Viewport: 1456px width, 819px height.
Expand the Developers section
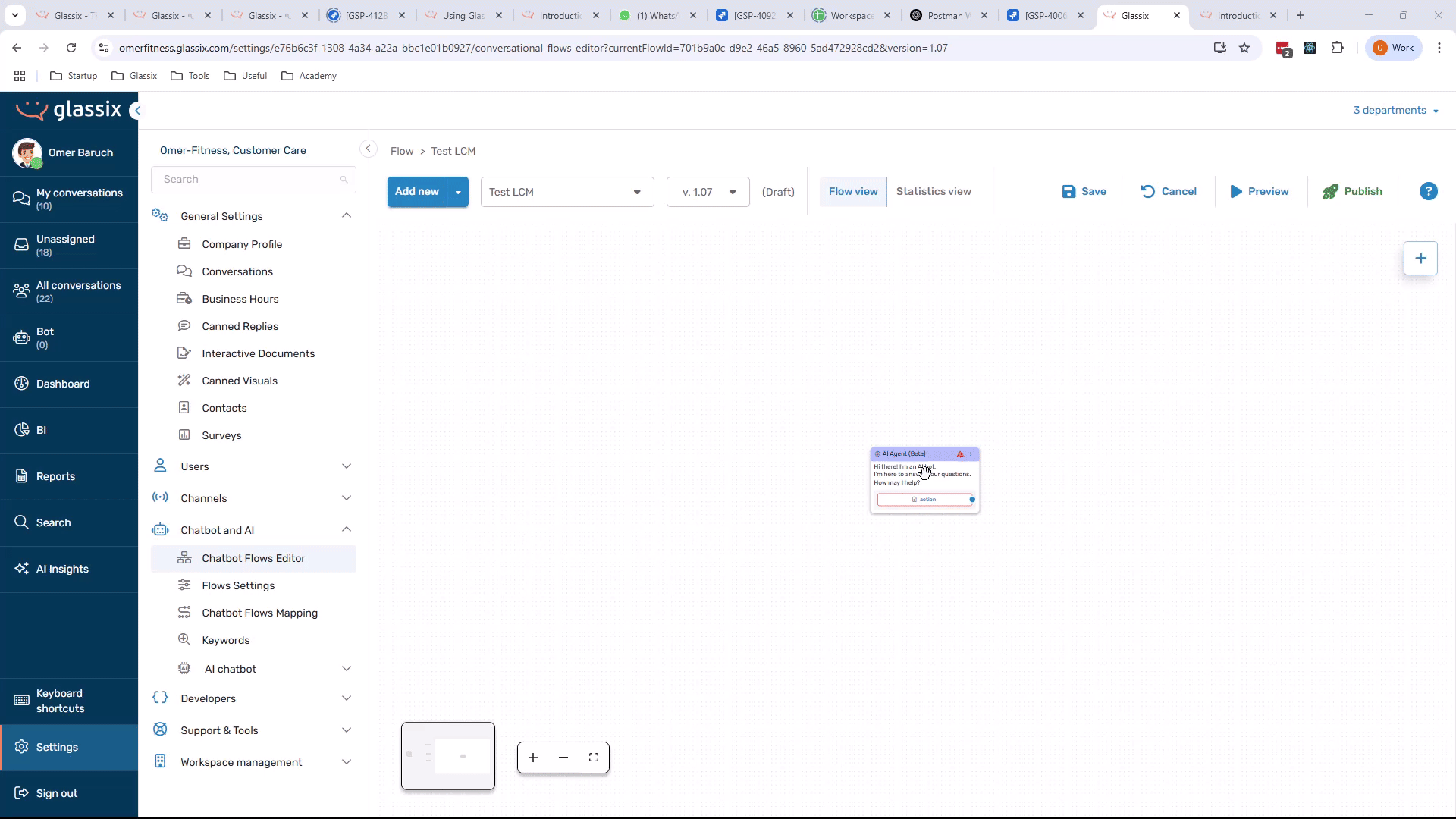point(347,698)
